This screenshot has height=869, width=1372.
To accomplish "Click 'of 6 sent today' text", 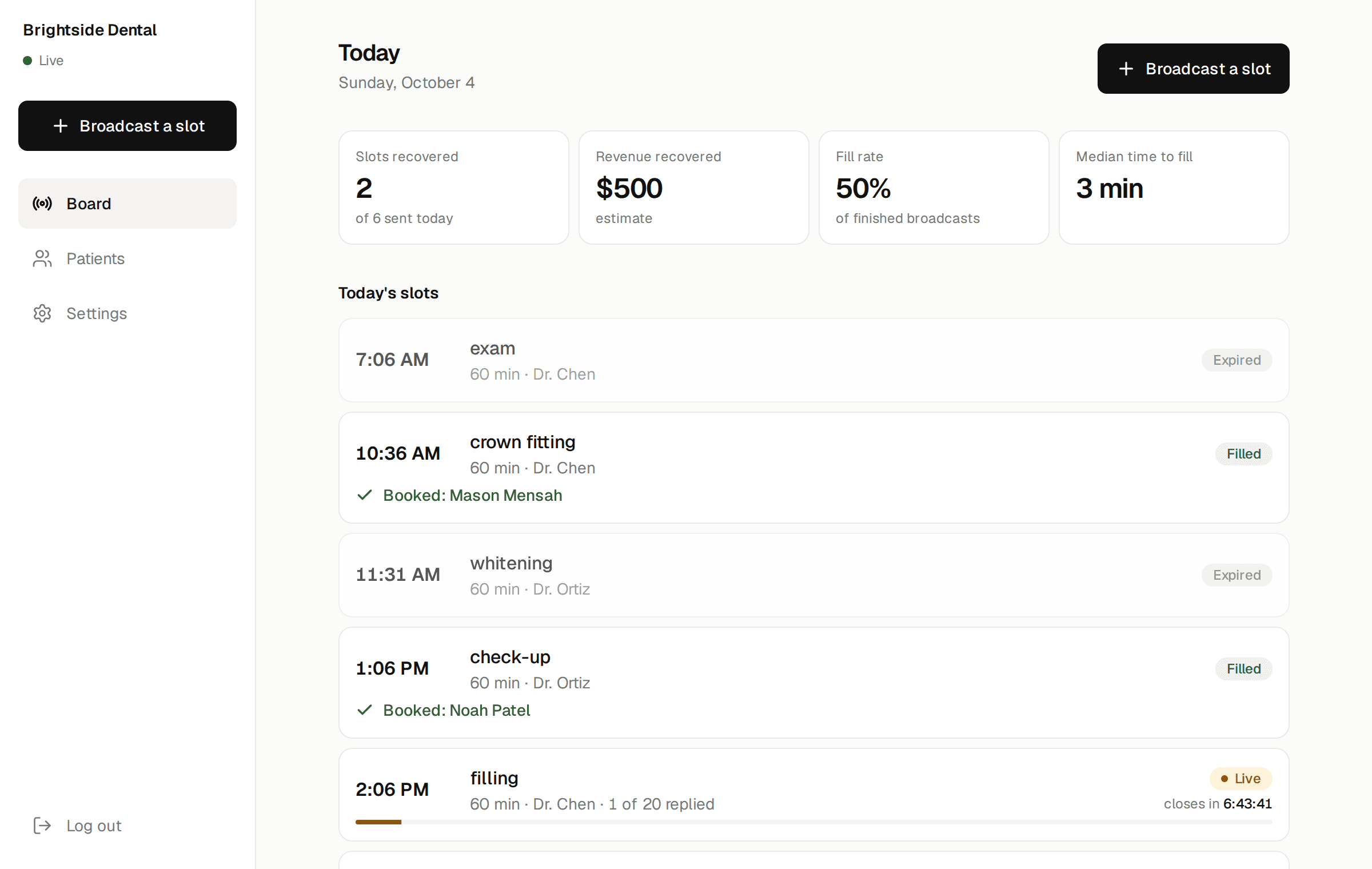I will (404, 218).
